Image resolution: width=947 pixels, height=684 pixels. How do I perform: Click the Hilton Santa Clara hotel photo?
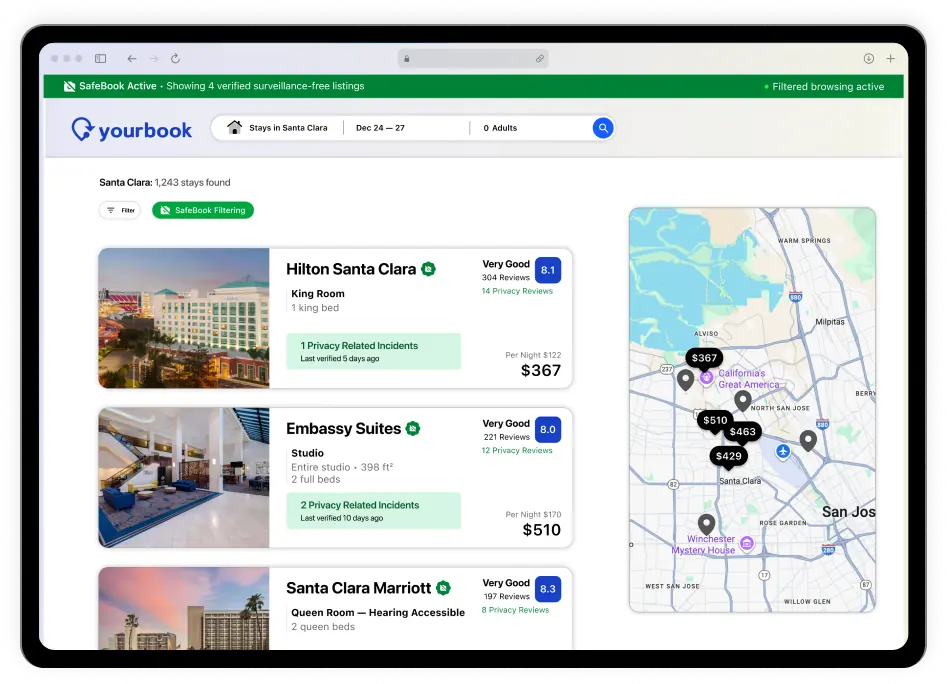coord(184,318)
